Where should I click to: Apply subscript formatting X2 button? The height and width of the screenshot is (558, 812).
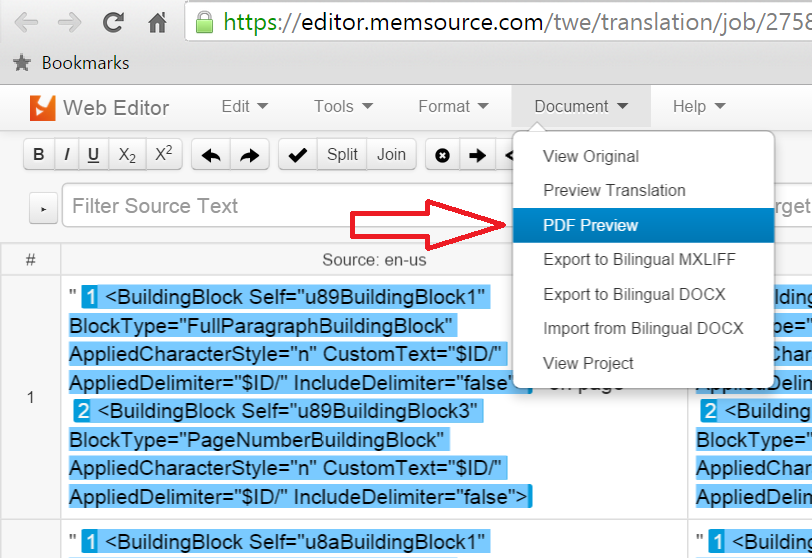[x=127, y=154]
